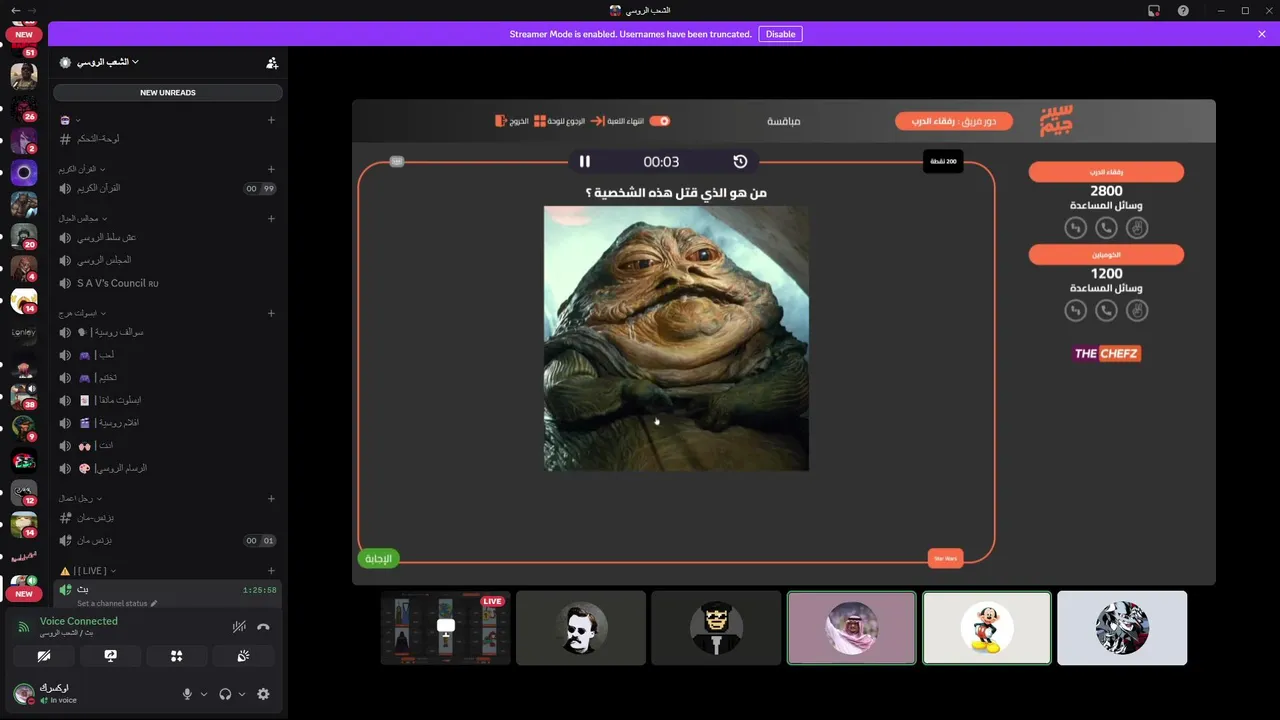1280x720 pixels.
Task: Add channel to القرآن الكريم category
Action: click(x=271, y=169)
